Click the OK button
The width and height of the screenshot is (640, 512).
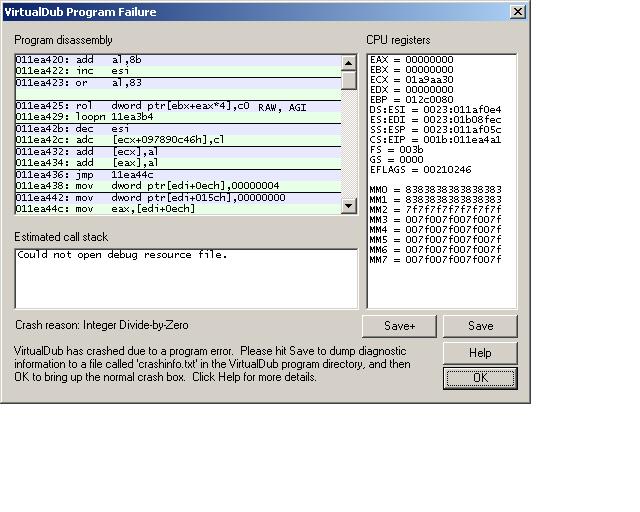click(480, 378)
